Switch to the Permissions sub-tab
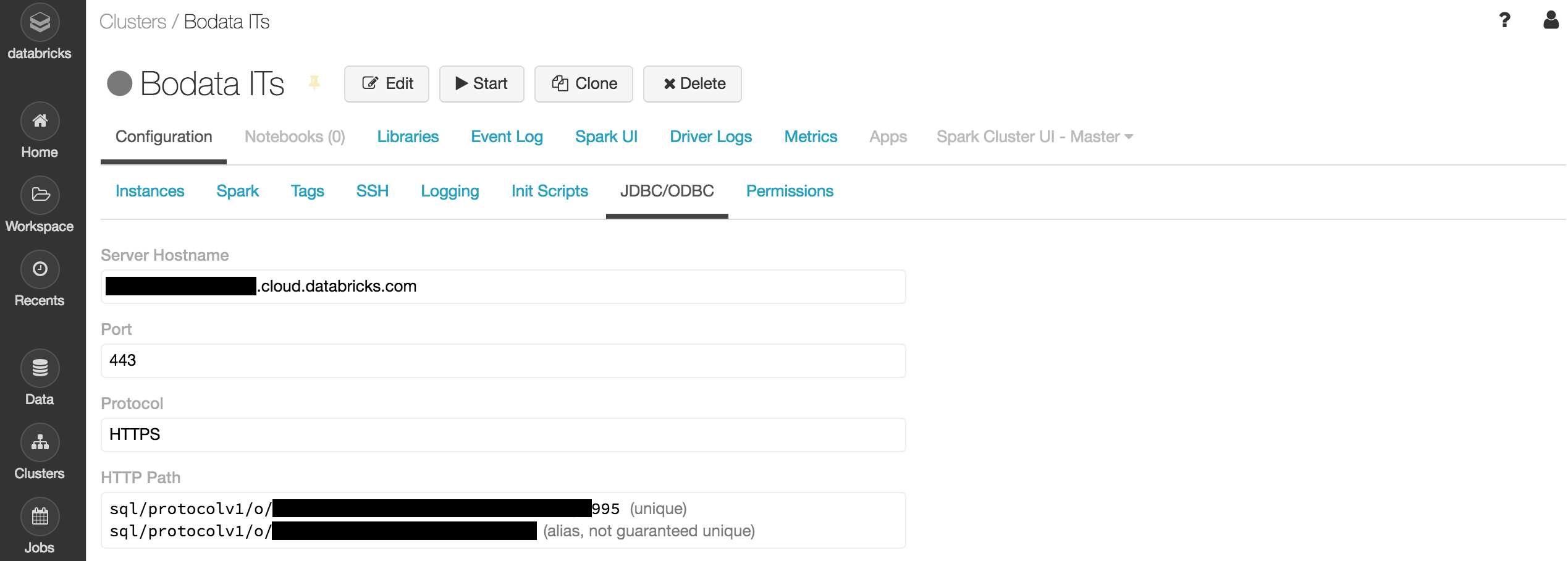The image size is (1568, 561). tap(790, 191)
